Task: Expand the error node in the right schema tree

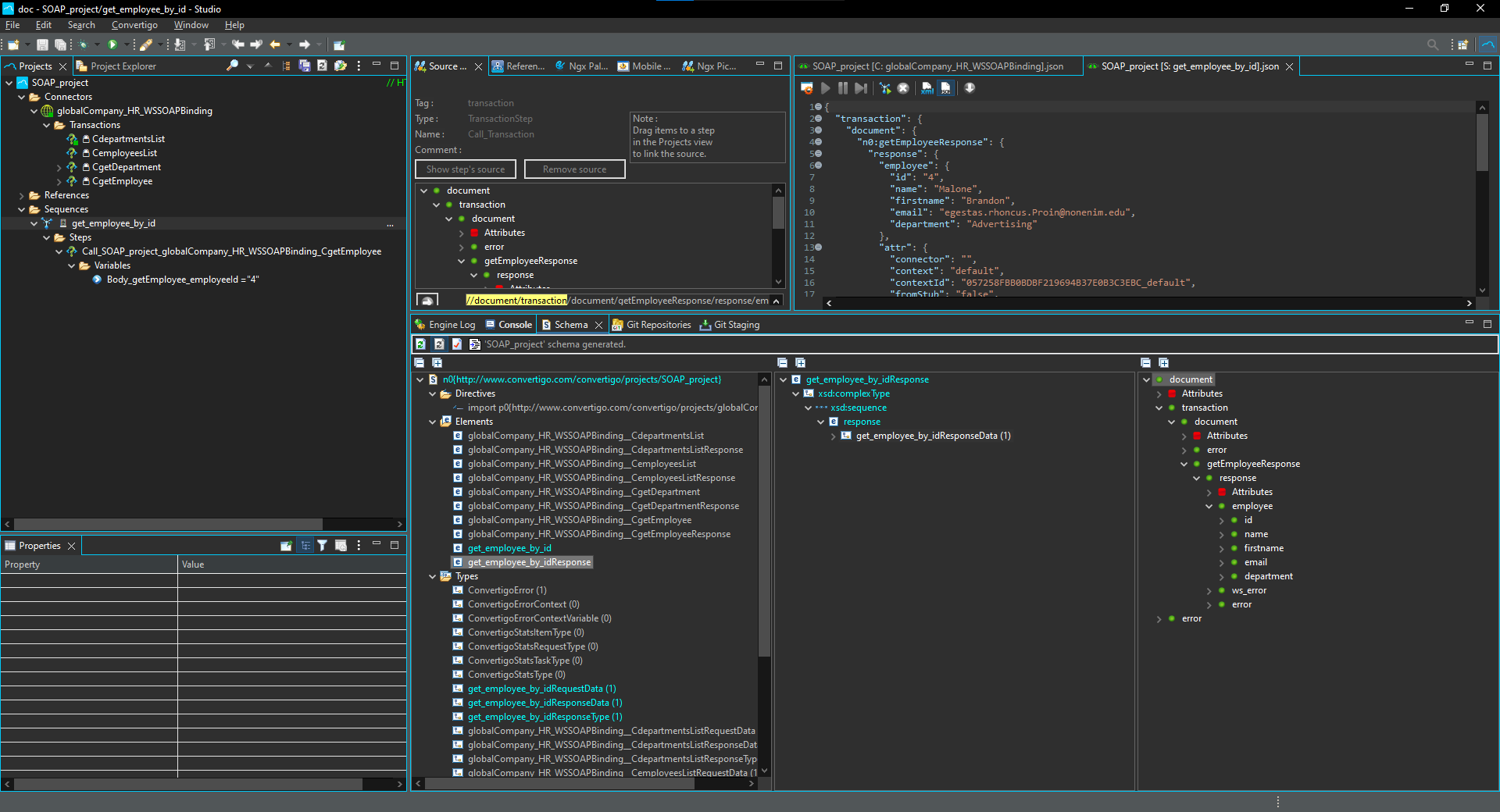Action: 1159,618
